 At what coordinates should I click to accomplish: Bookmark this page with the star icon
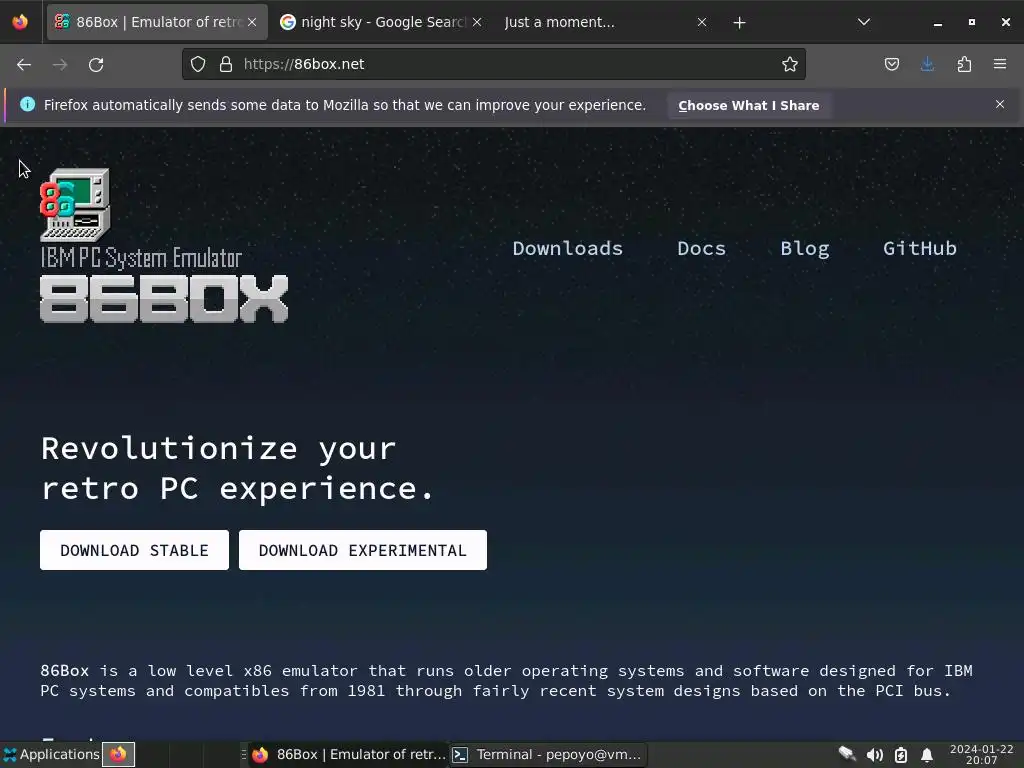coord(790,64)
